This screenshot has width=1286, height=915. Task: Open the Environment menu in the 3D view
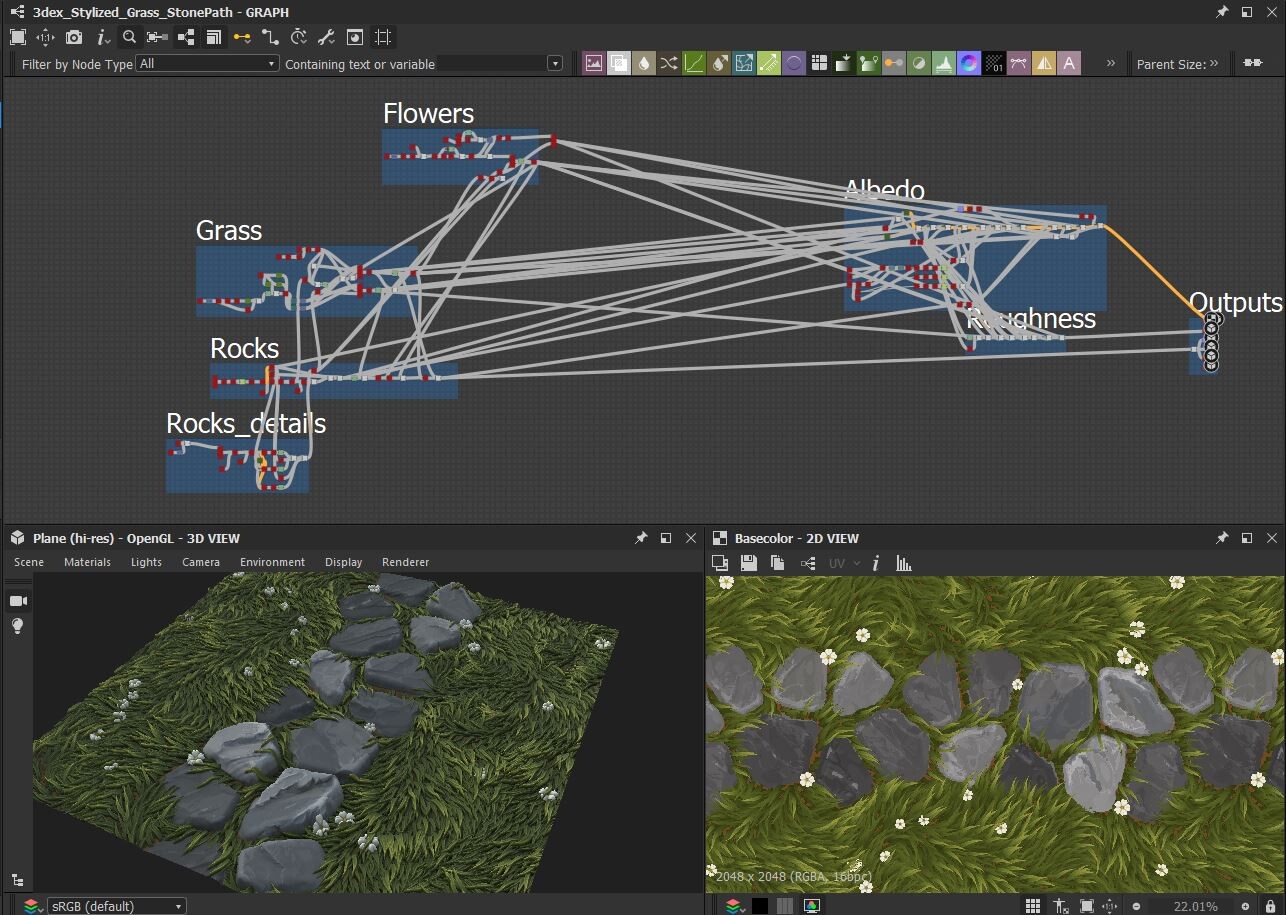point(272,561)
